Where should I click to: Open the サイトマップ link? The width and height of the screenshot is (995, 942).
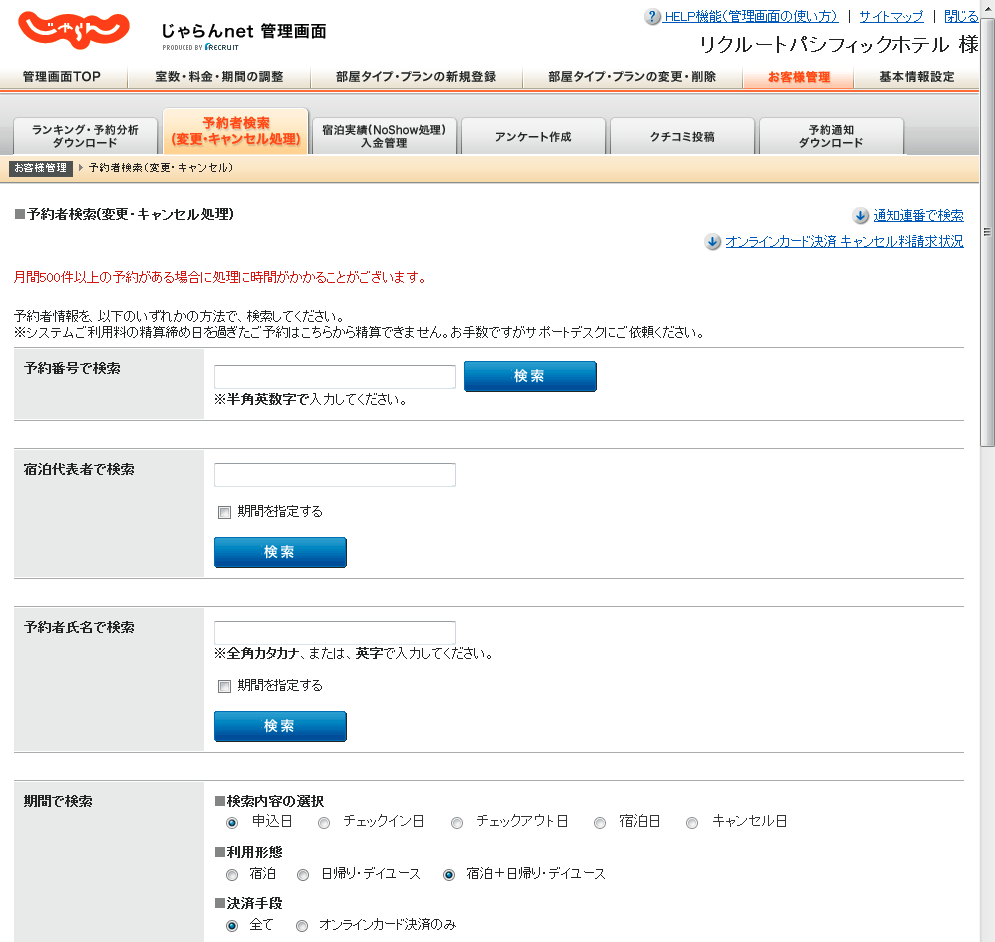(890, 17)
